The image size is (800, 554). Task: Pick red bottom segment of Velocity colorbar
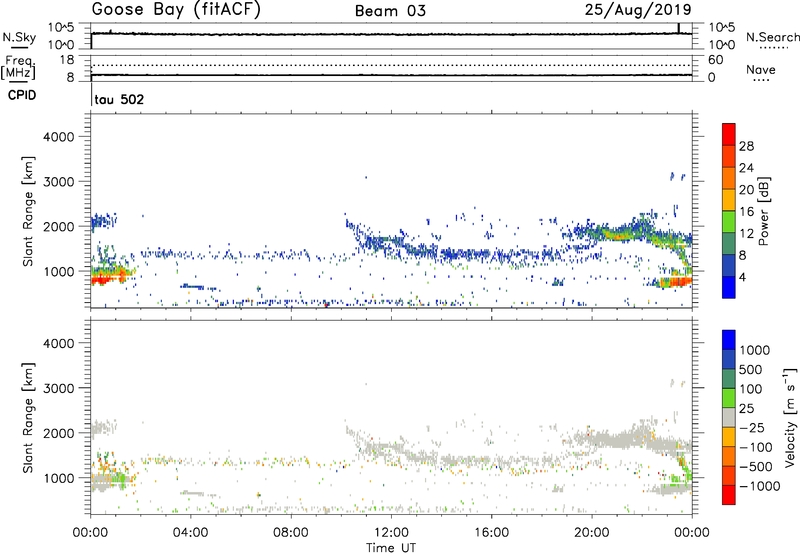(729, 495)
